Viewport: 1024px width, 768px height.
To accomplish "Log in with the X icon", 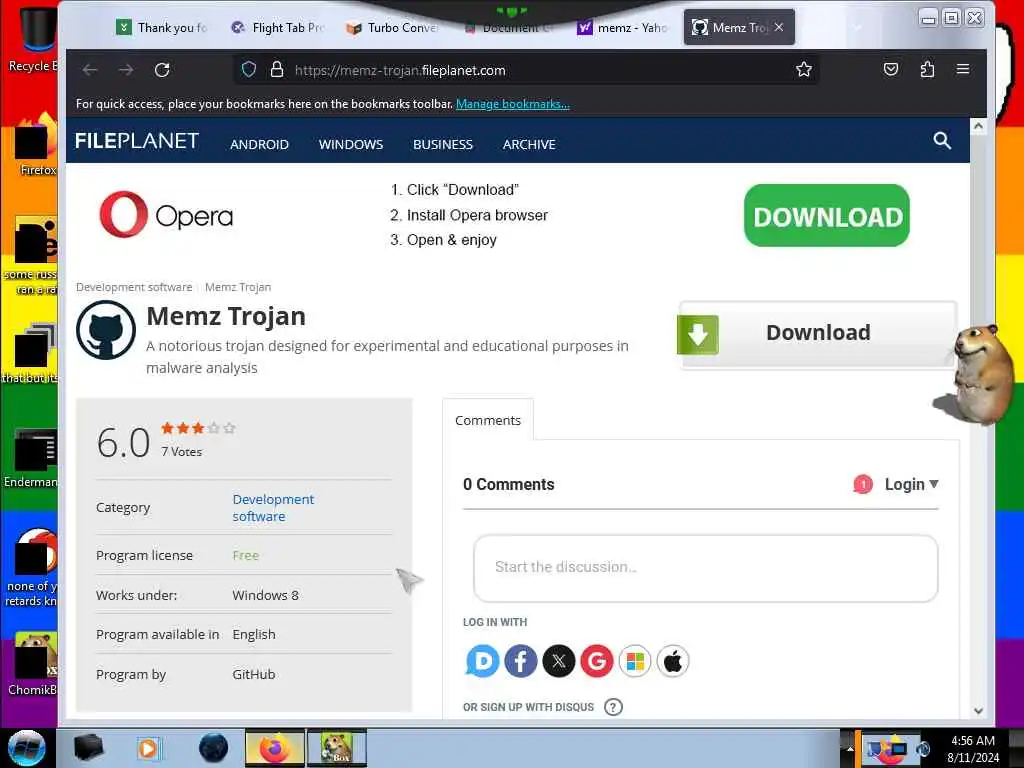I will coord(558,661).
